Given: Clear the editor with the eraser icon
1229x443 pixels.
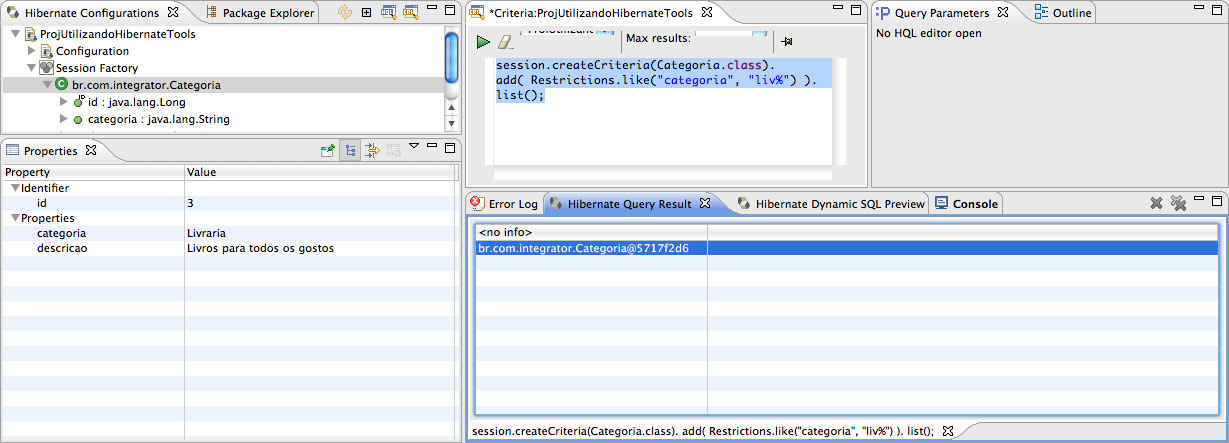Looking at the screenshot, I should pyautogui.click(x=504, y=41).
